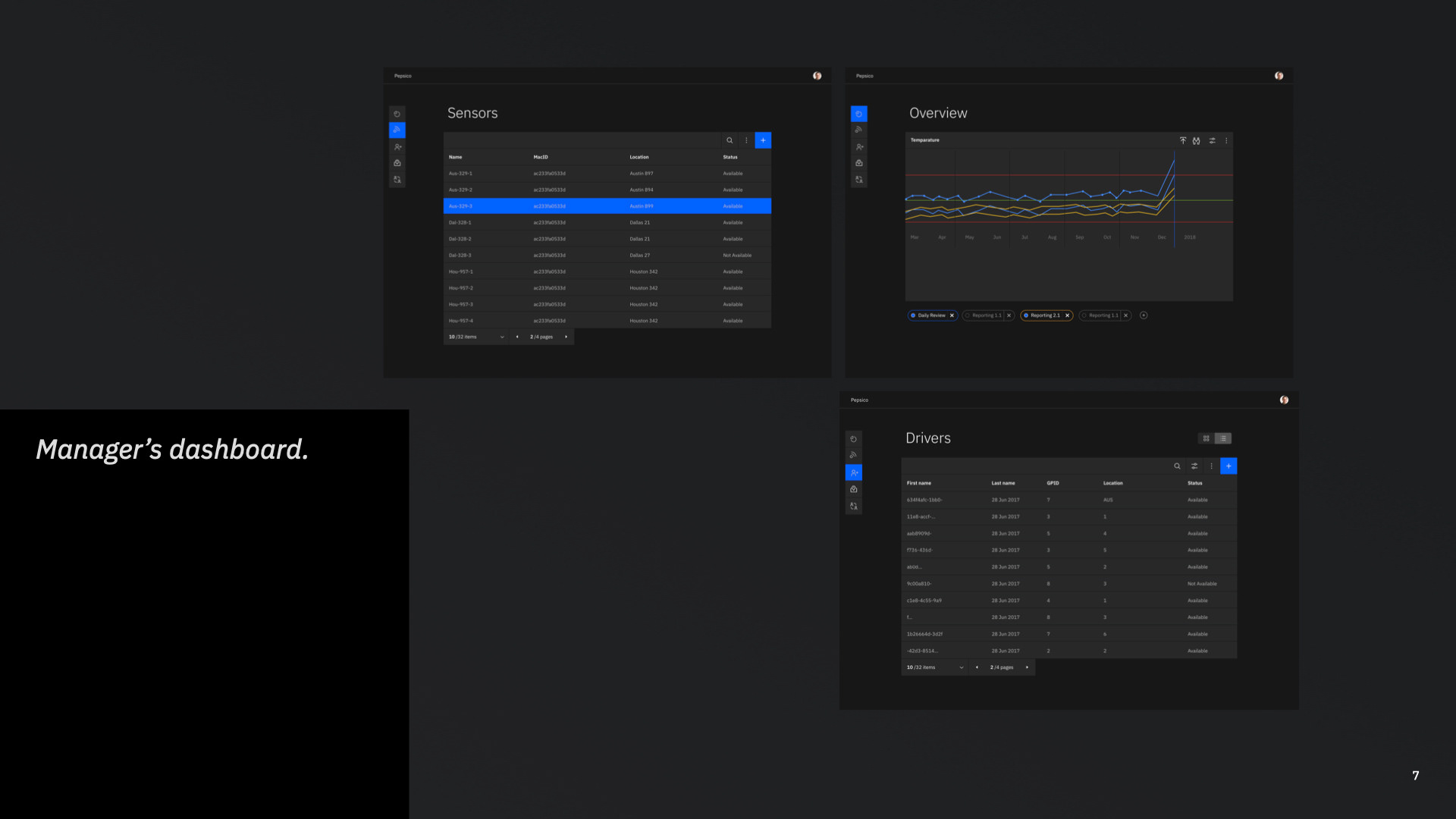
Task: Click the binoculars icon on Temperature chart
Action: pos(1196,140)
